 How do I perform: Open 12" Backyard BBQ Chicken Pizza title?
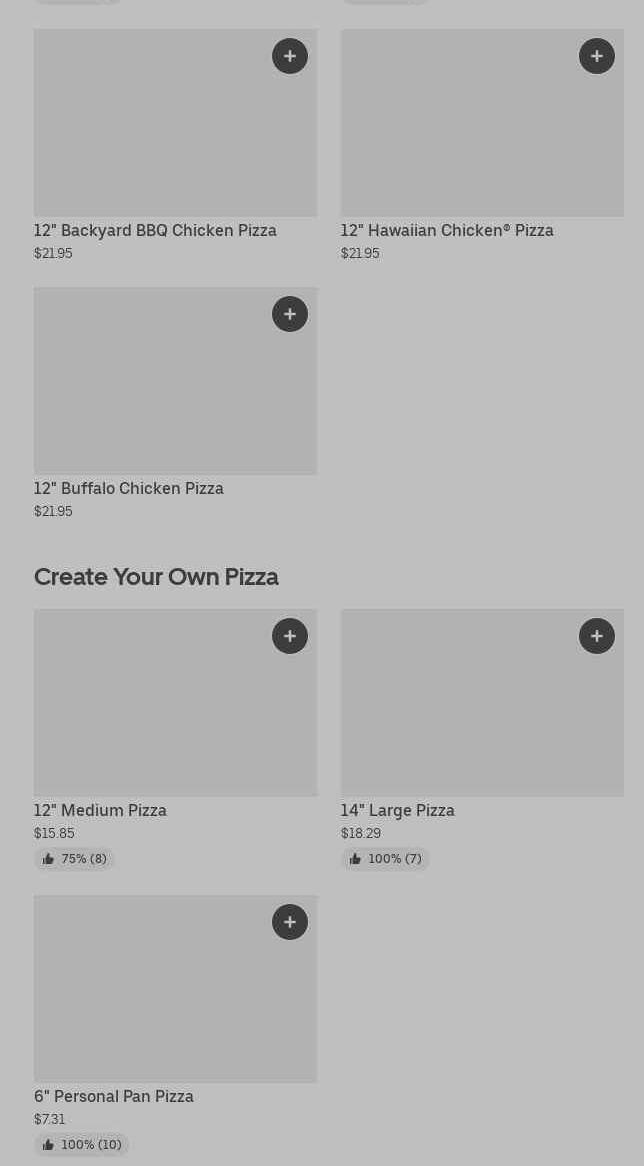[155, 231]
